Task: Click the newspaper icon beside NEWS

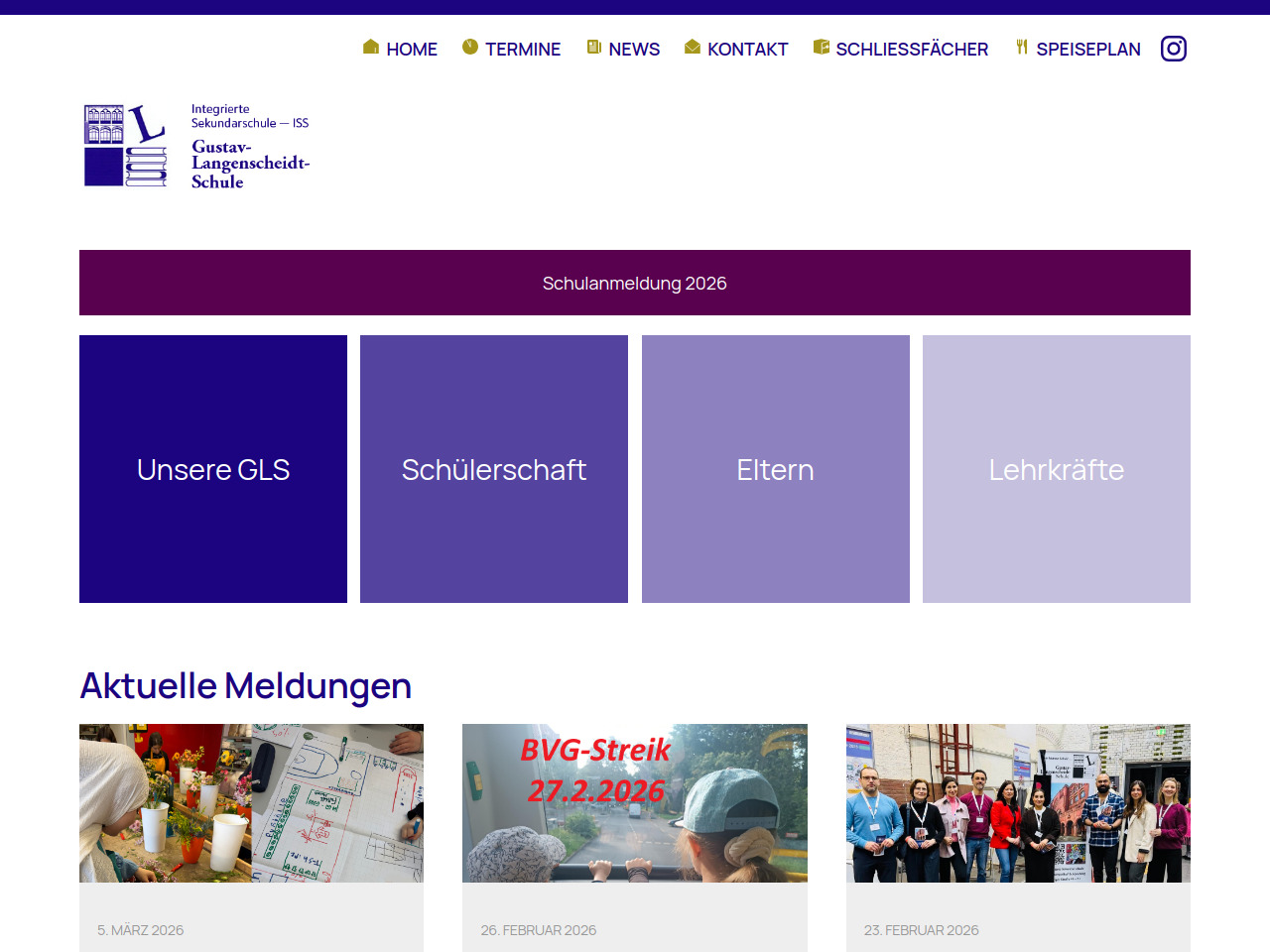Action: [593, 47]
